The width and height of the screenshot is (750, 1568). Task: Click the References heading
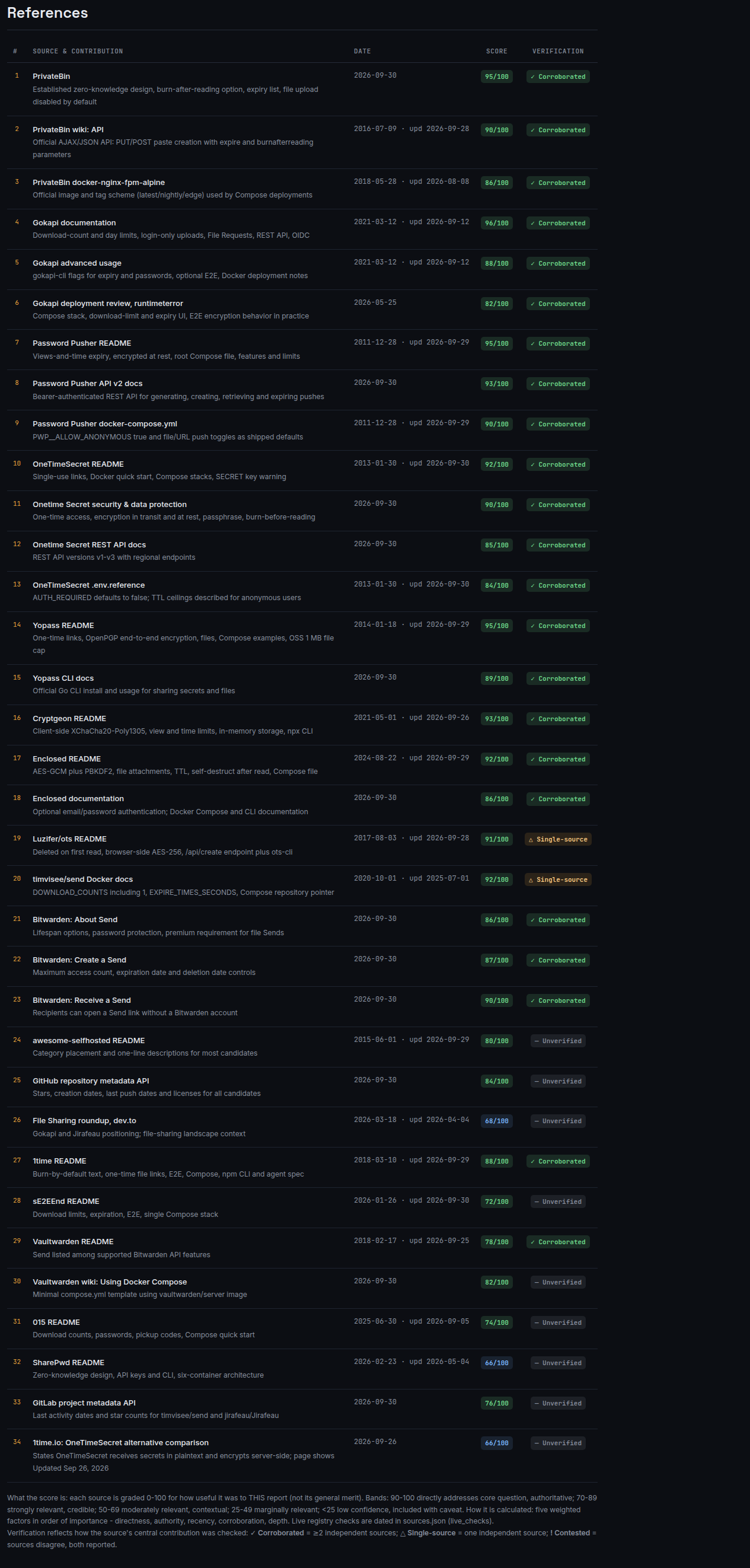[47, 13]
